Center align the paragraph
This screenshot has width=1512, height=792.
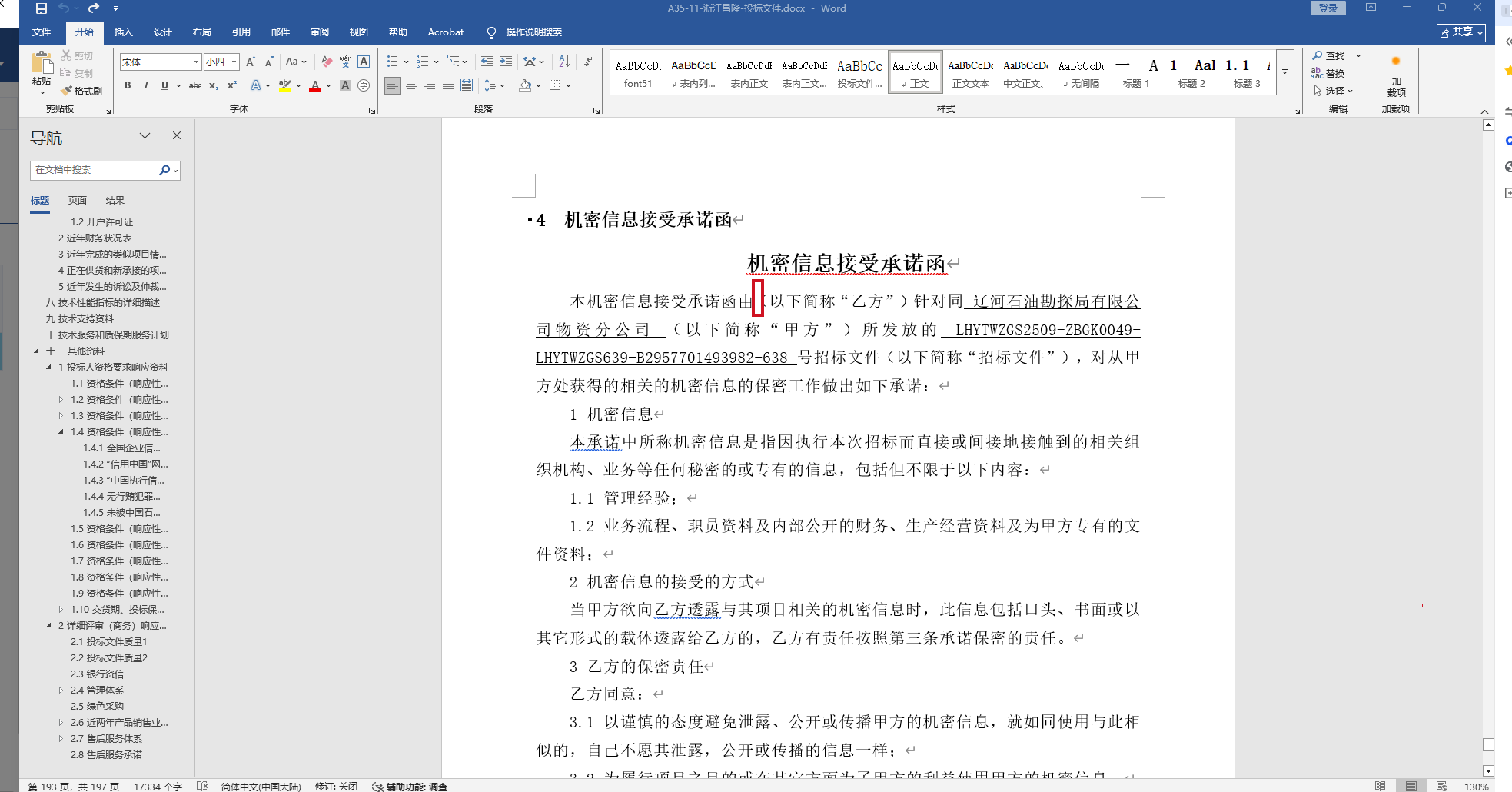coord(411,85)
